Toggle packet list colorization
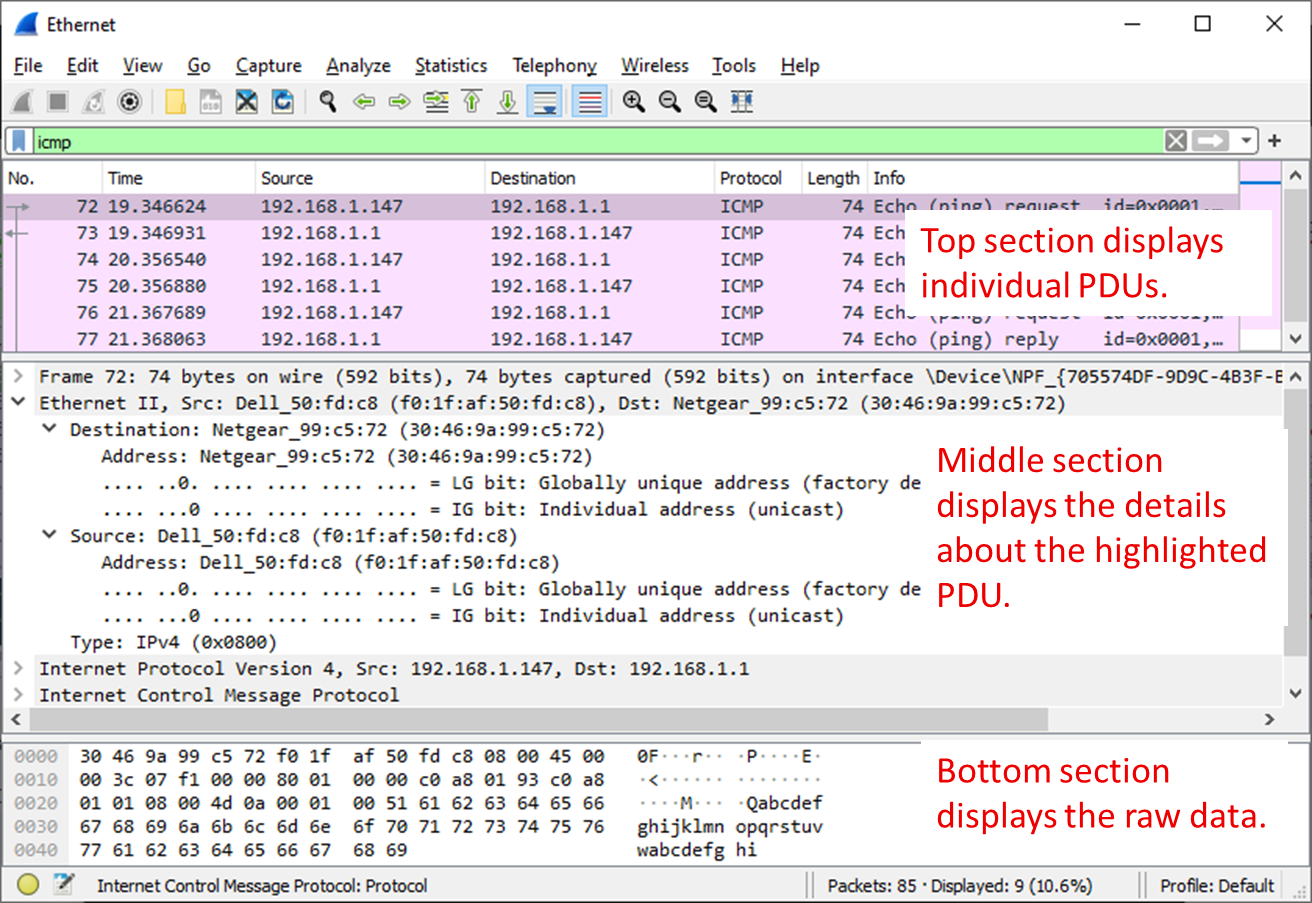This screenshot has width=1312, height=903. [x=590, y=101]
